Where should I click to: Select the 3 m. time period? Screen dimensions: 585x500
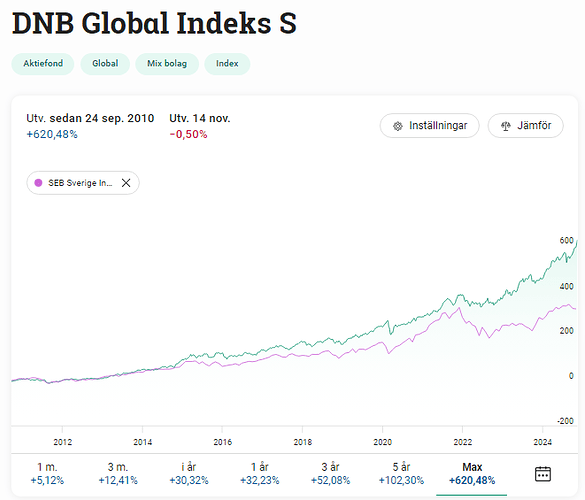click(x=118, y=474)
